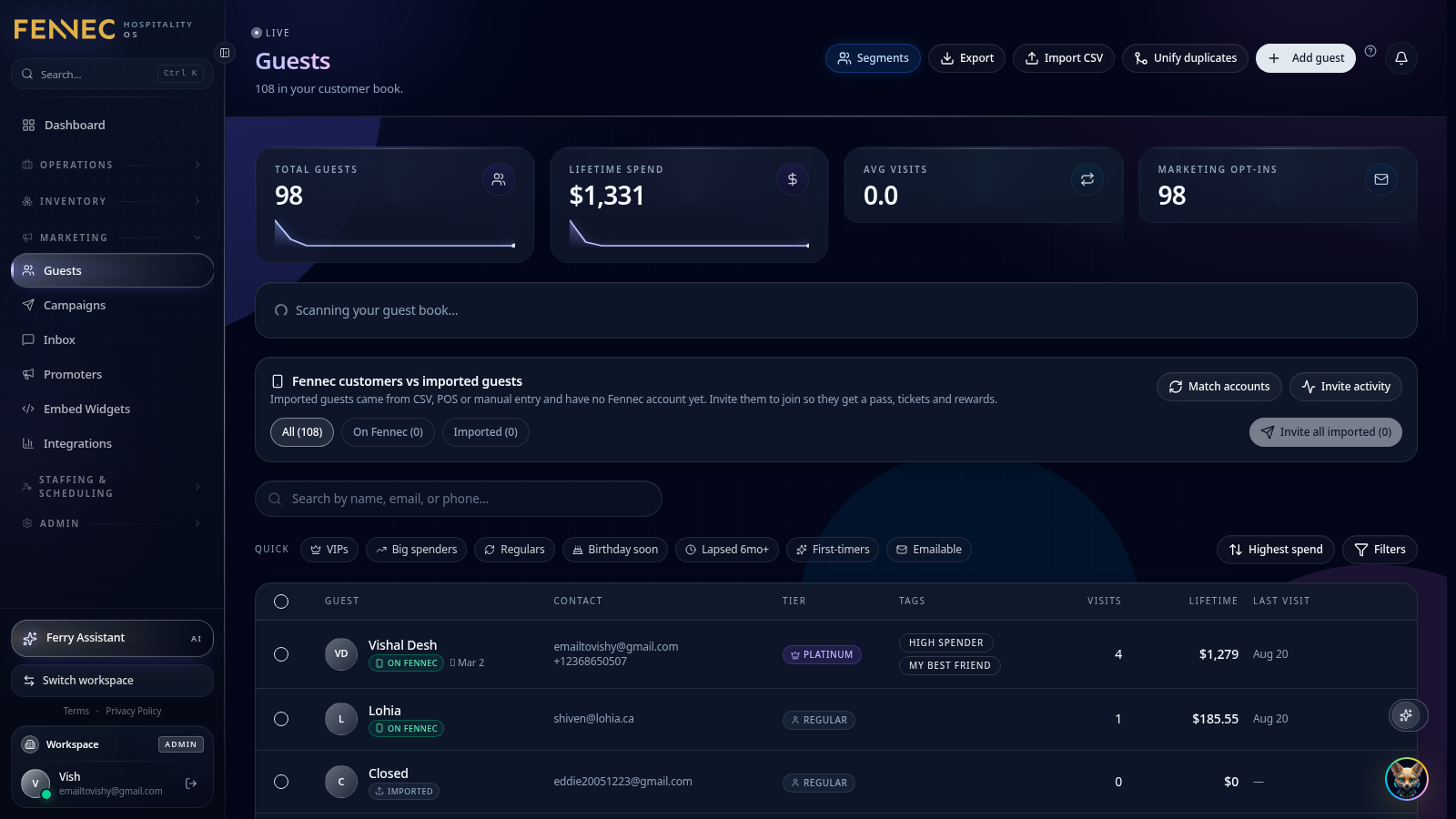1456x819 pixels.
Task: Click the Add guest button
Action: coord(1306,58)
